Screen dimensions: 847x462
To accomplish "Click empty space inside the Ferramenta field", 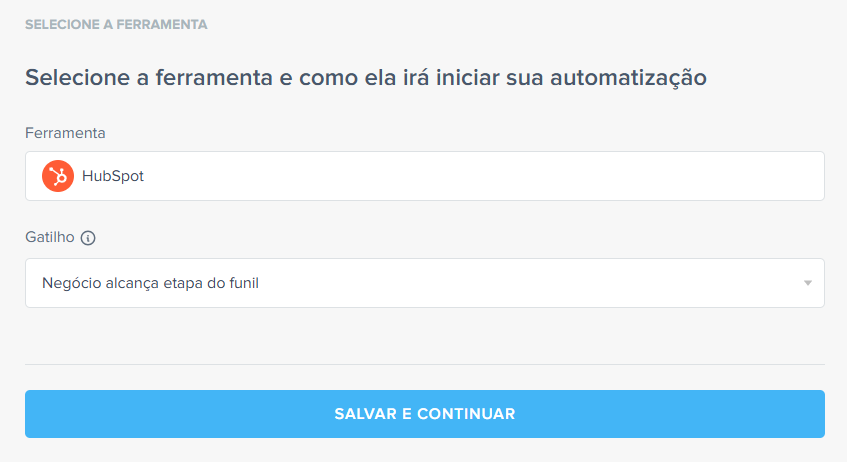I will click(500, 176).
